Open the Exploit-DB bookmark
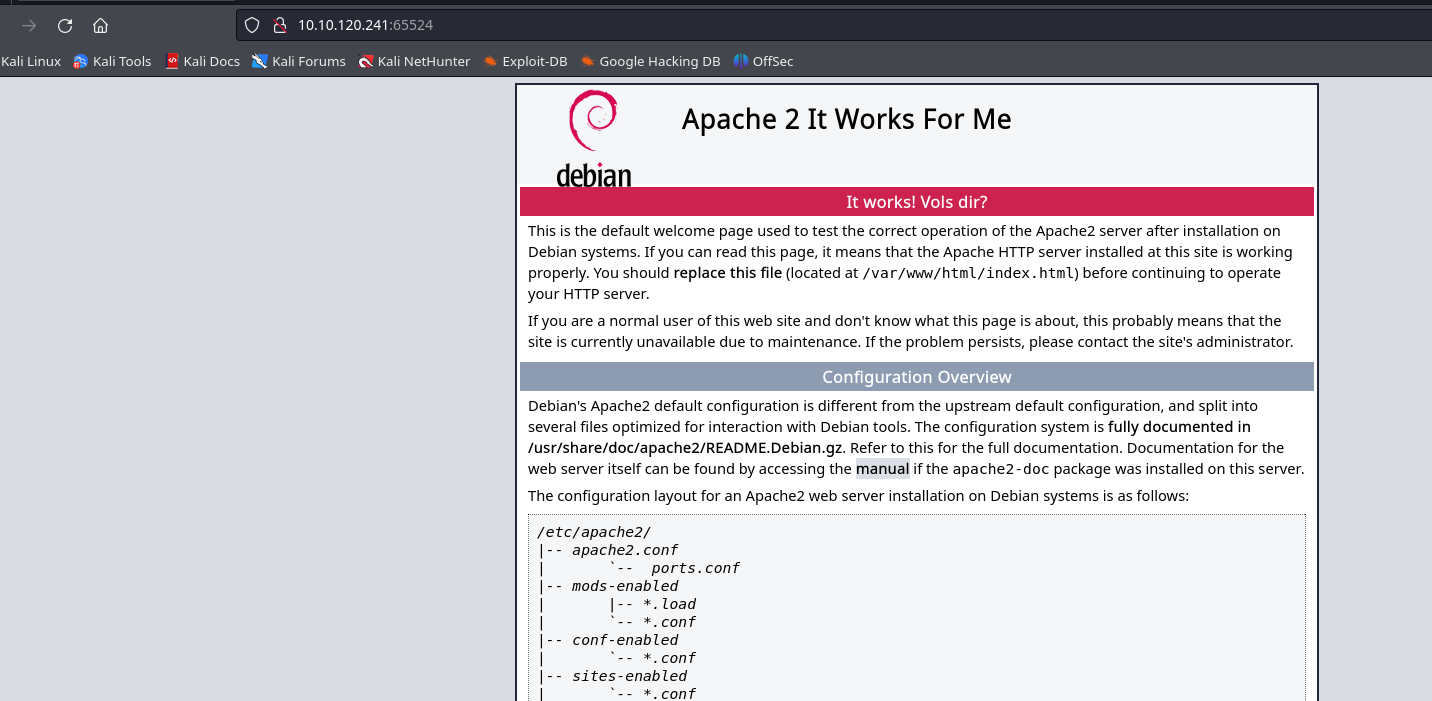The image size is (1432, 701). [x=525, y=61]
